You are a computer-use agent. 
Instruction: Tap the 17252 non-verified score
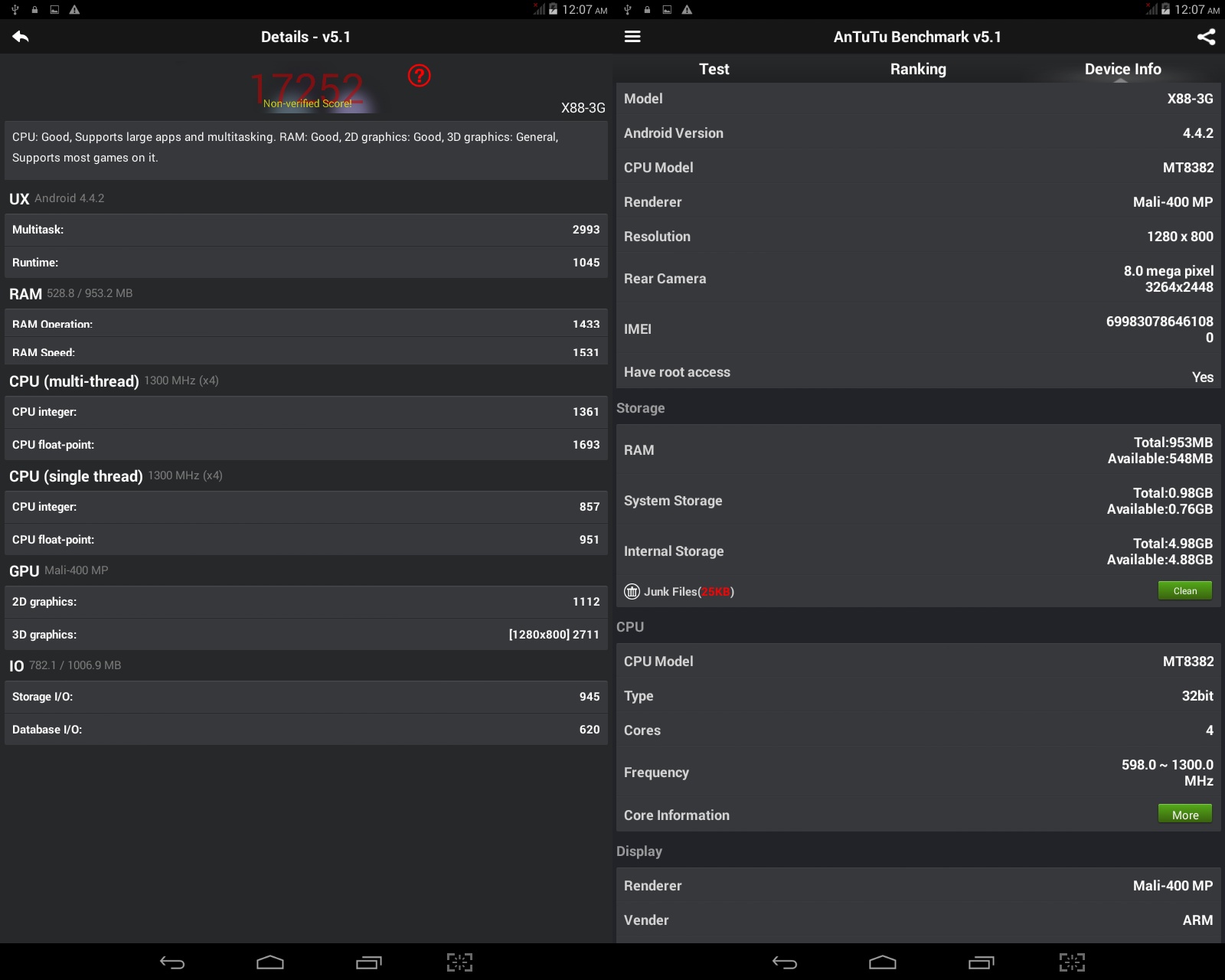tap(307, 90)
